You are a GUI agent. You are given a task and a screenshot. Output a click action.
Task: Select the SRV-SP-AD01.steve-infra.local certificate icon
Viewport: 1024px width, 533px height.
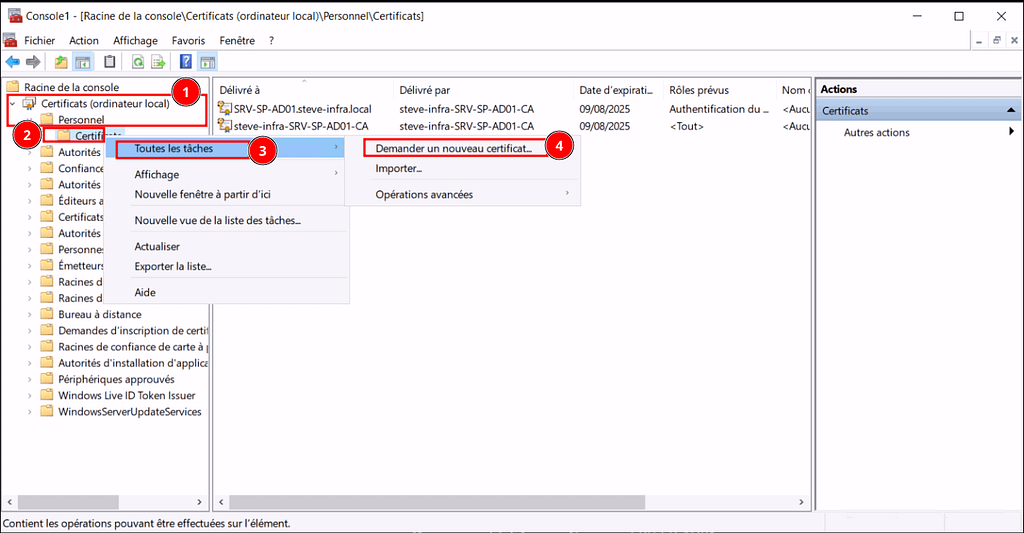[225, 109]
